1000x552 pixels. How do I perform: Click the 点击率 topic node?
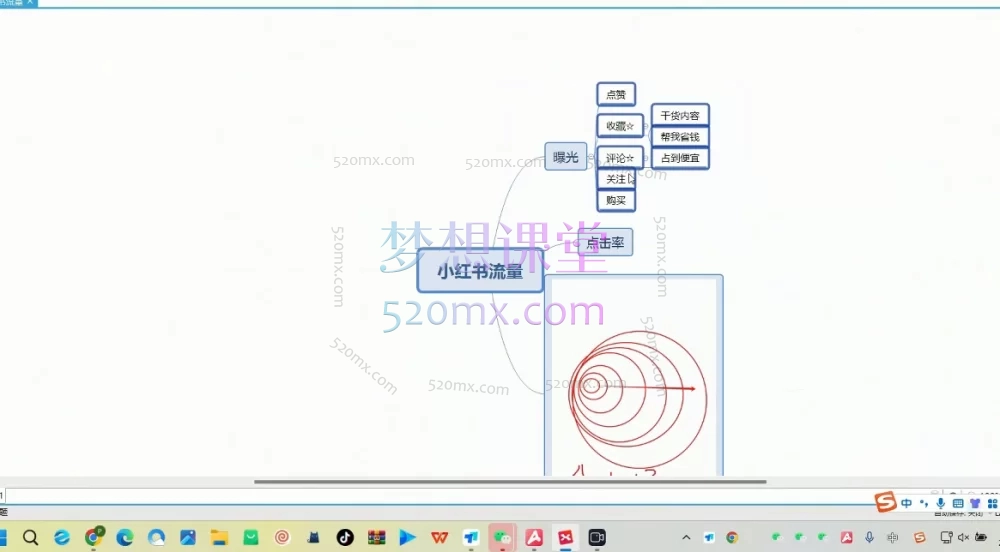point(606,243)
